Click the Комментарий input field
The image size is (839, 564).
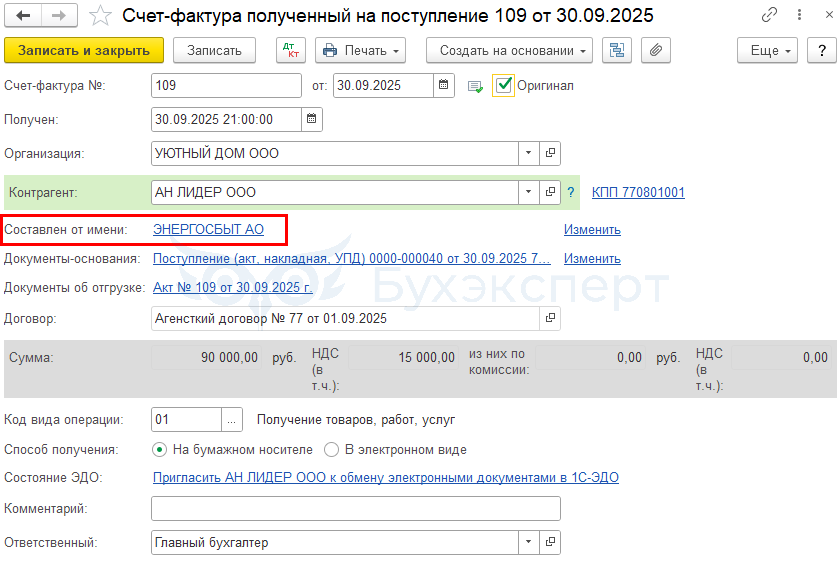[x=356, y=508]
